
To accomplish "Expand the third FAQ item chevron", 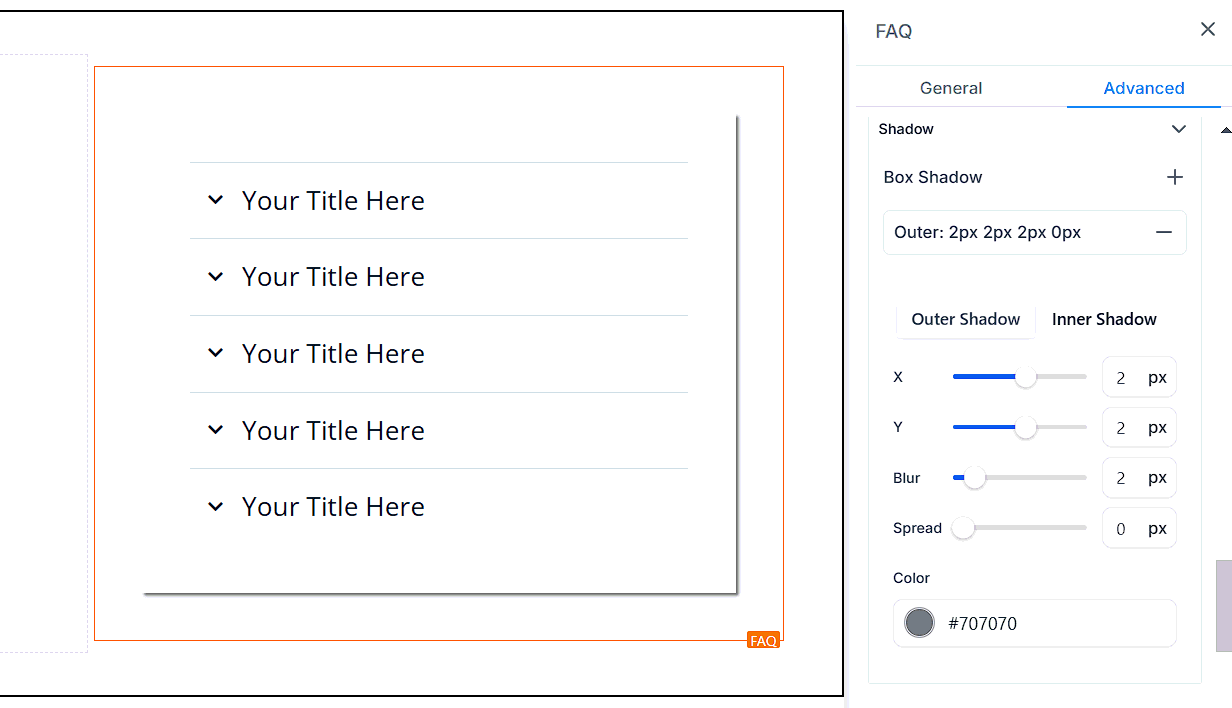I will click(215, 353).
